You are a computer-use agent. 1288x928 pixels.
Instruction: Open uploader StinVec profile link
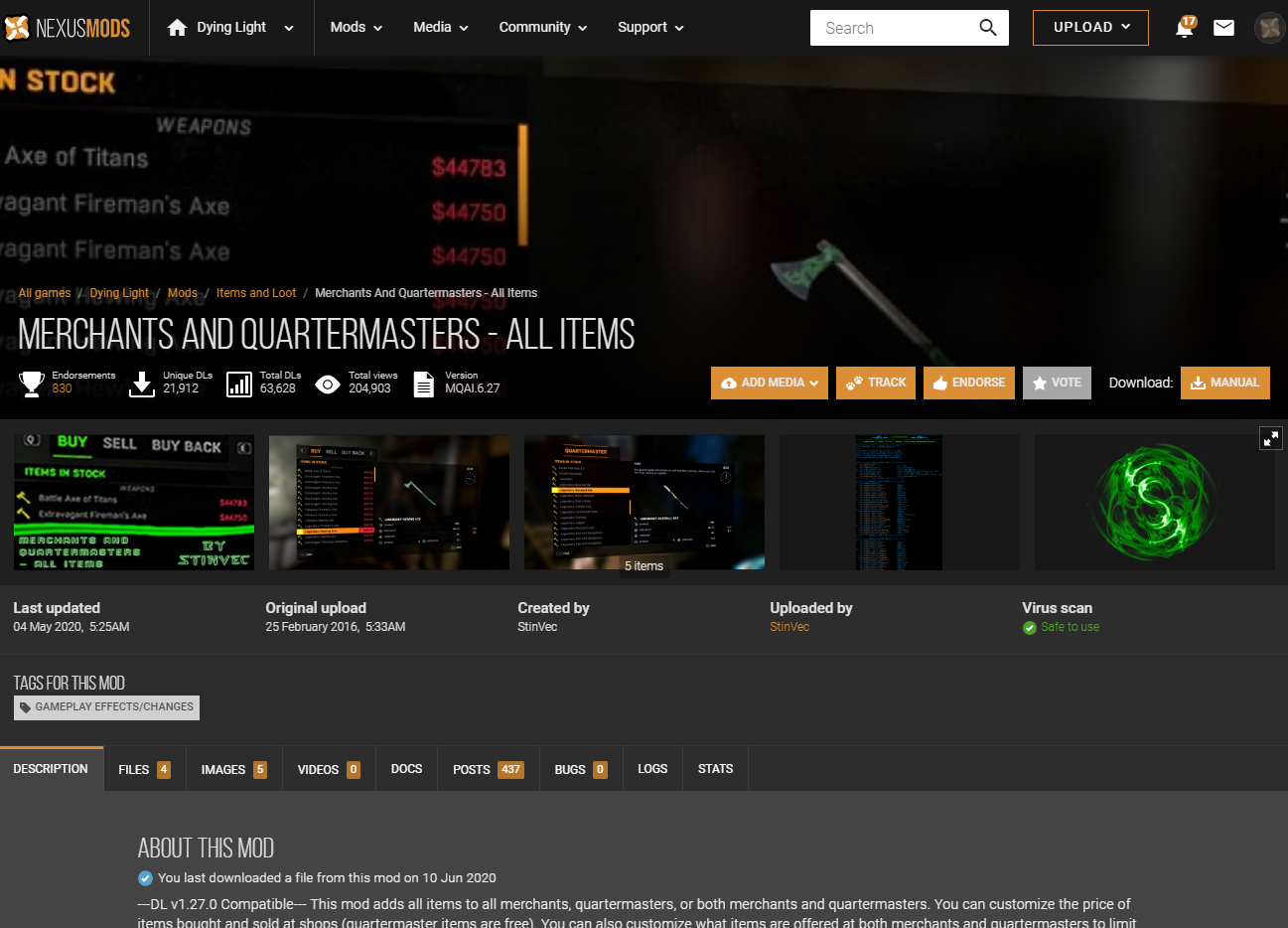click(789, 627)
